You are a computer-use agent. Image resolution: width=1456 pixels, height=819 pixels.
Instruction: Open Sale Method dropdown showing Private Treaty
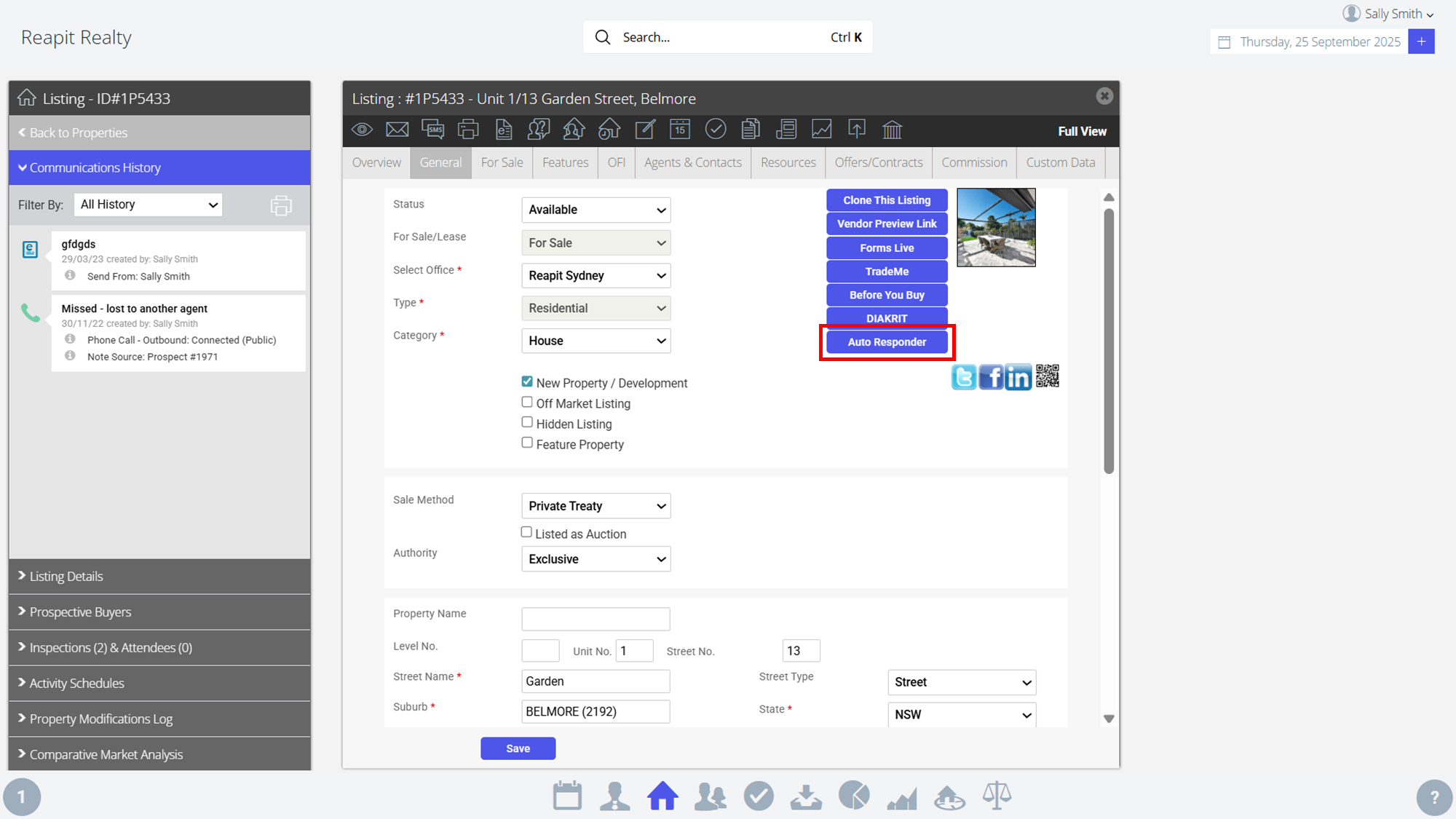pos(596,506)
